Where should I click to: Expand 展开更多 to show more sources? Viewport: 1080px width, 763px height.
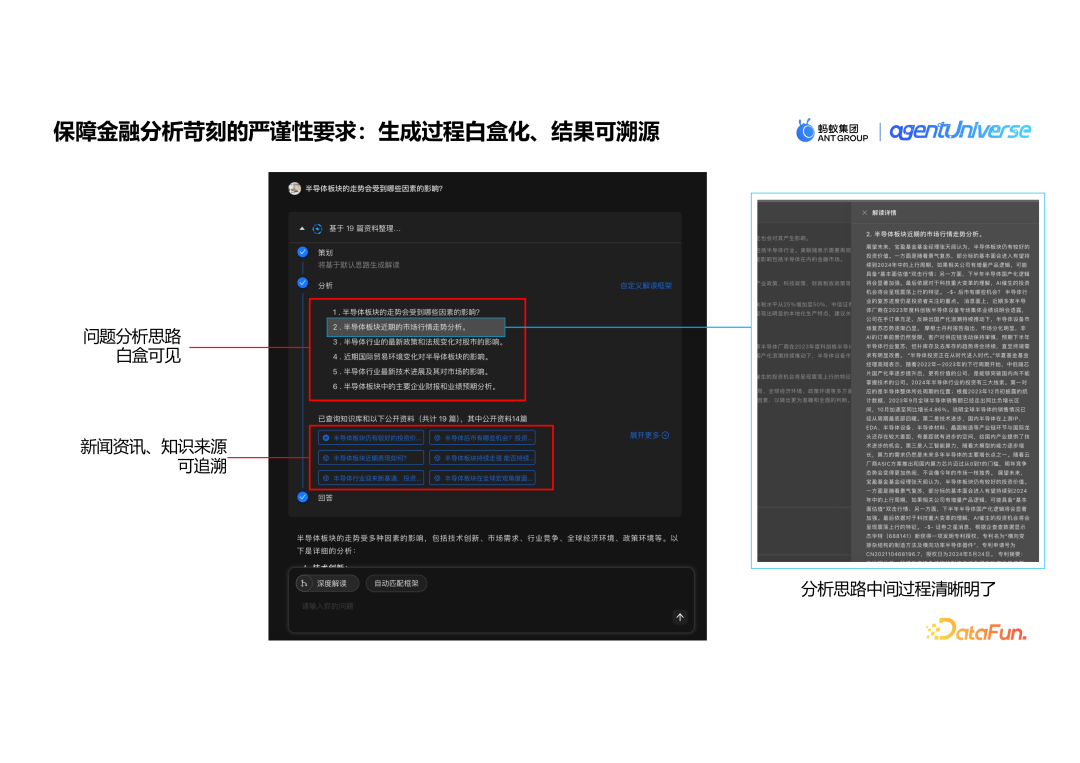(649, 434)
